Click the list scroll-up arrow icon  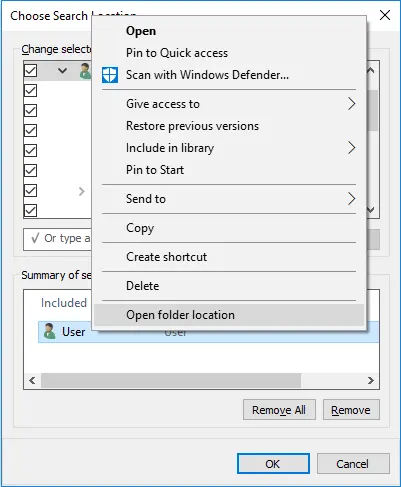click(x=370, y=70)
